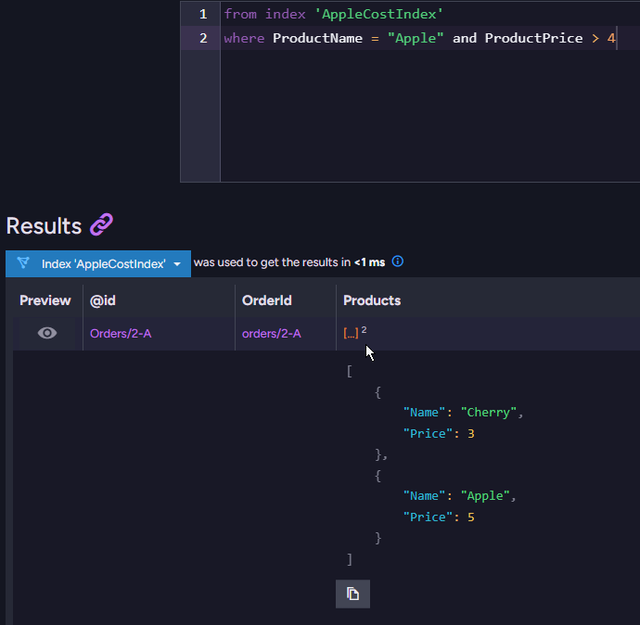Click the link icon next to Results

pos(101,225)
